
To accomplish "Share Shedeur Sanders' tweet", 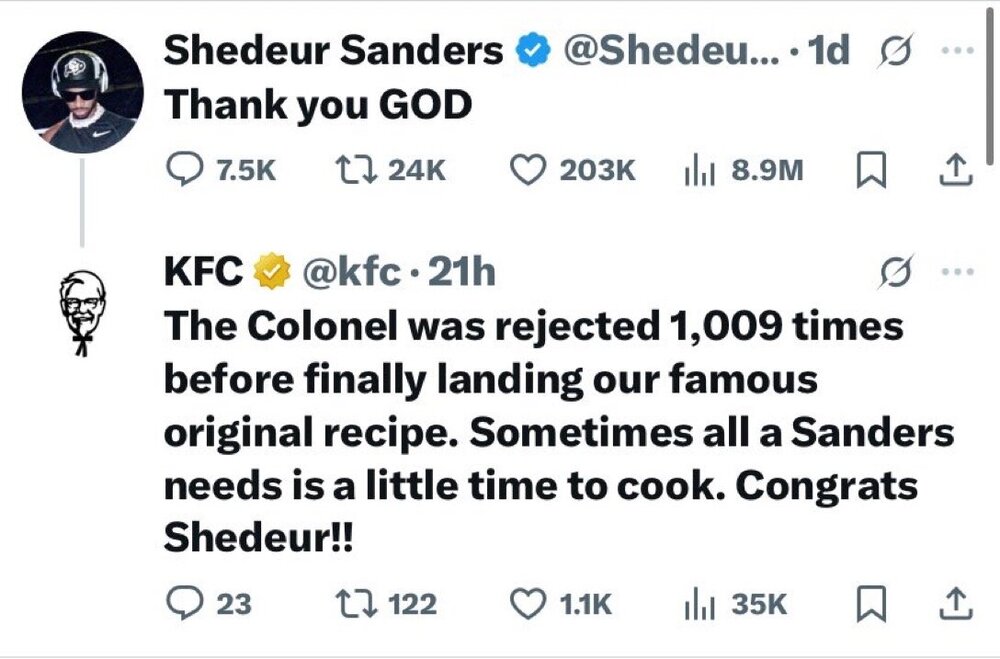I will (954, 170).
